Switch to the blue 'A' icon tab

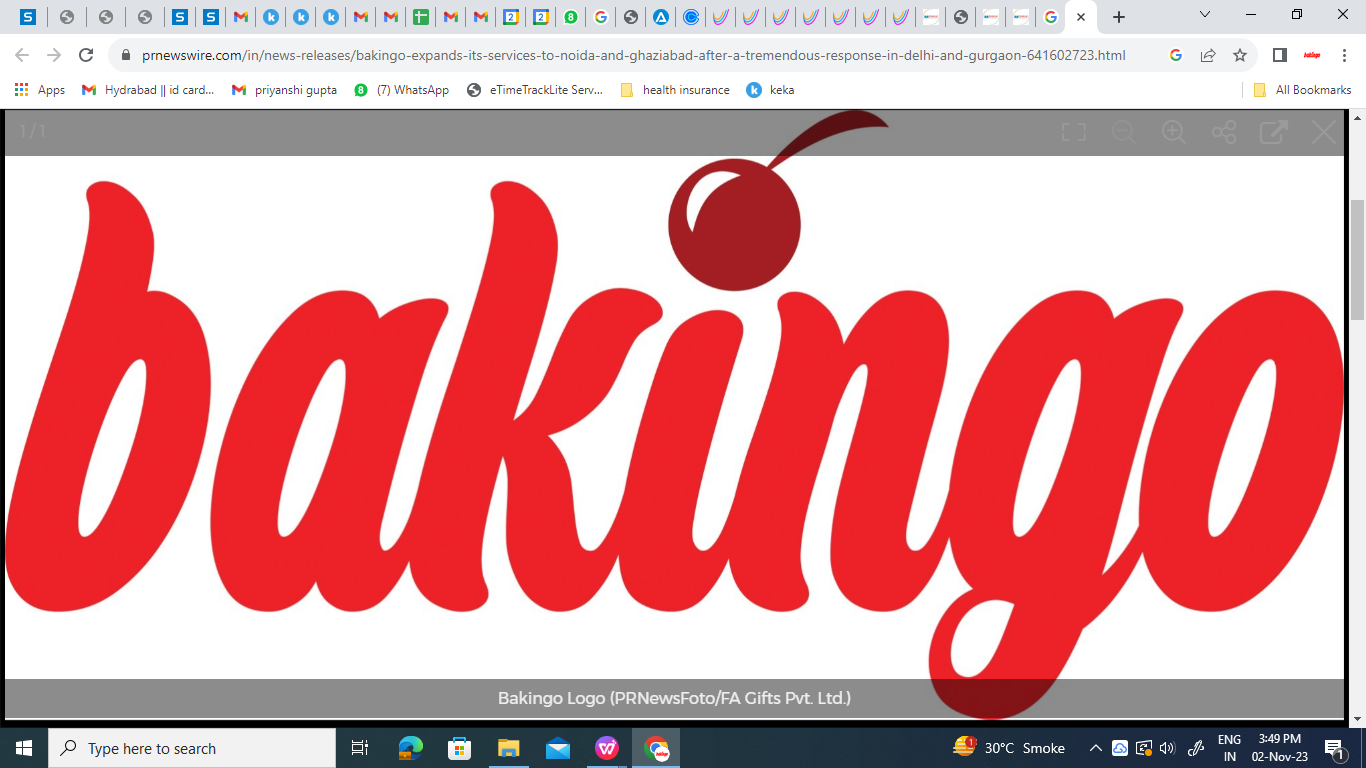tap(661, 17)
